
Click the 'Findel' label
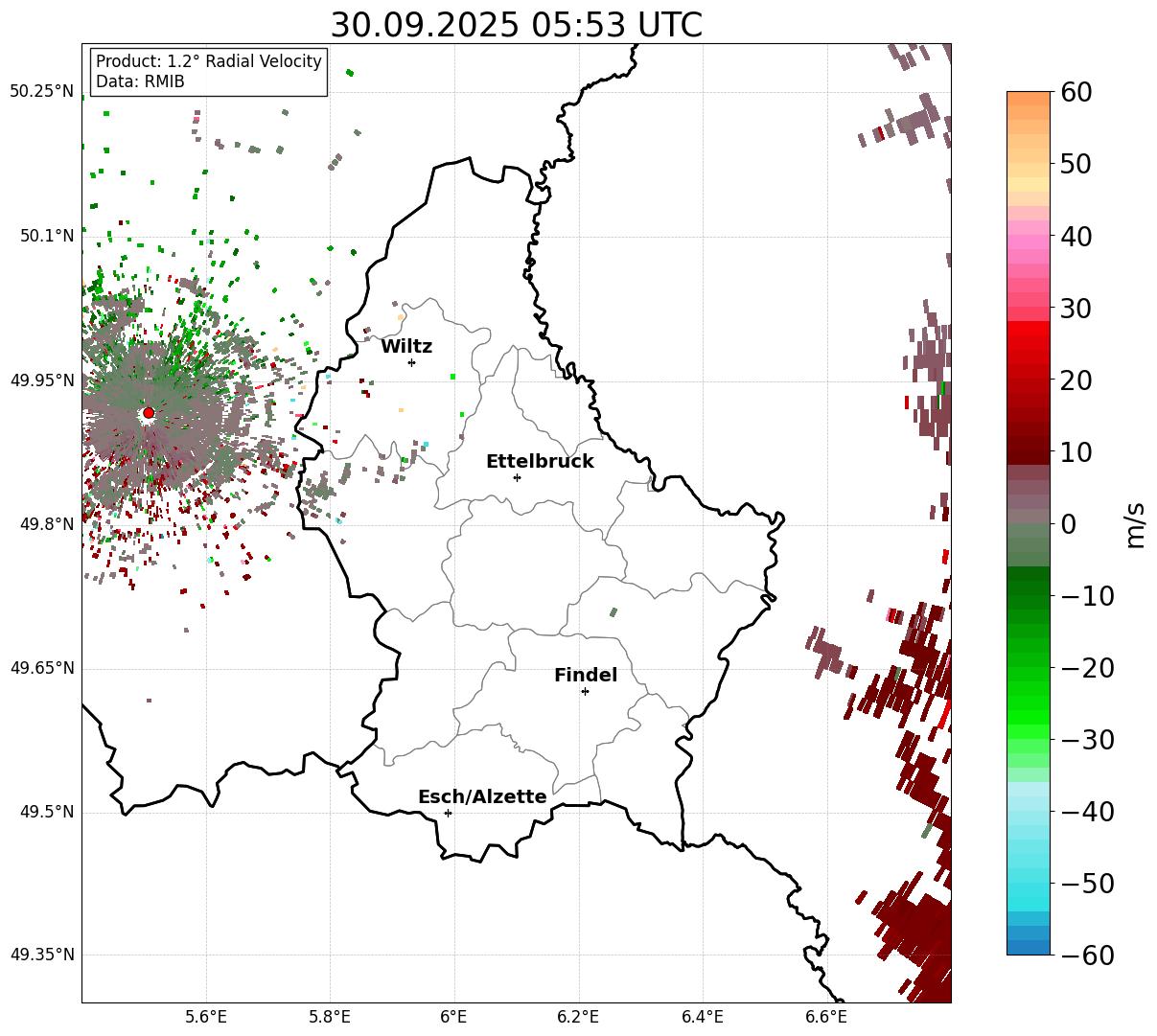(x=586, y=675)
